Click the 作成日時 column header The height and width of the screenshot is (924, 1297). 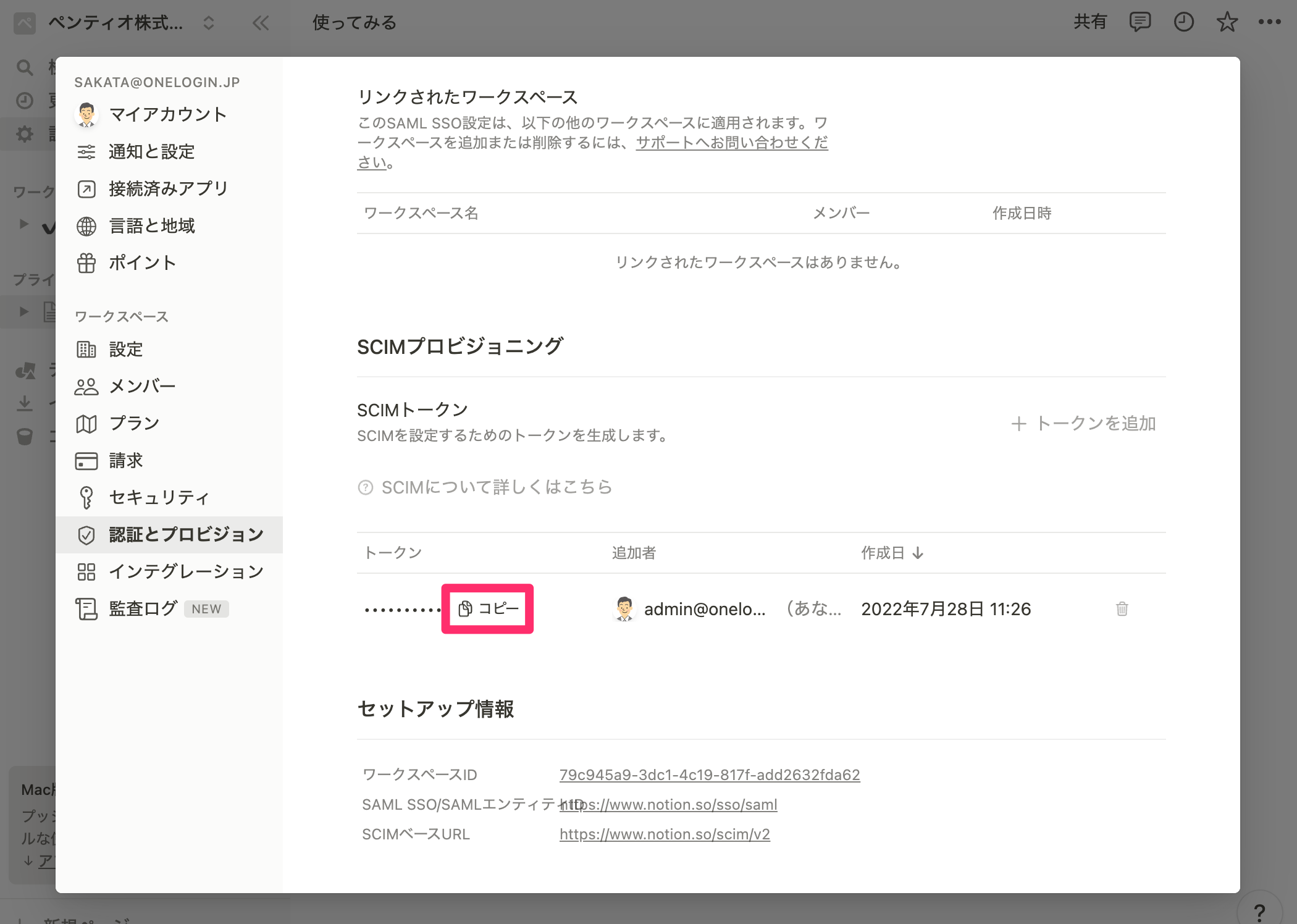coord(1022,213)
